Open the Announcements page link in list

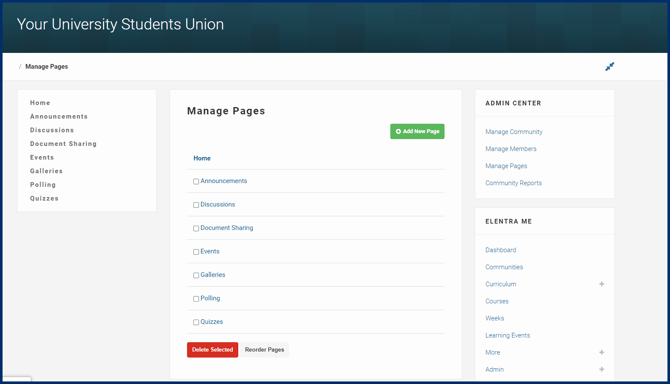pos(224,181)
